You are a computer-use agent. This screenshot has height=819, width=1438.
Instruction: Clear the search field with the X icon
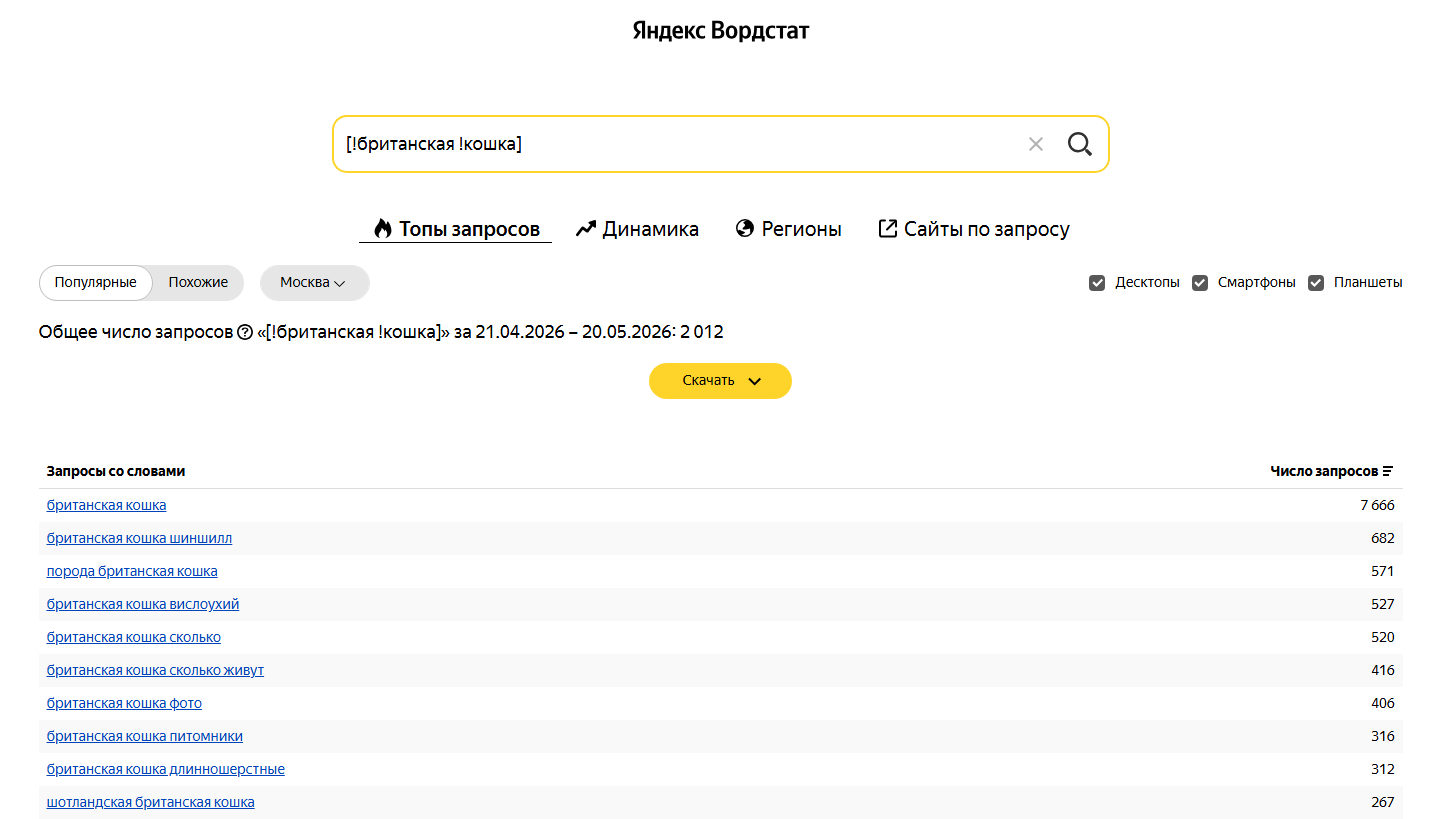(x=1036, y=144)
